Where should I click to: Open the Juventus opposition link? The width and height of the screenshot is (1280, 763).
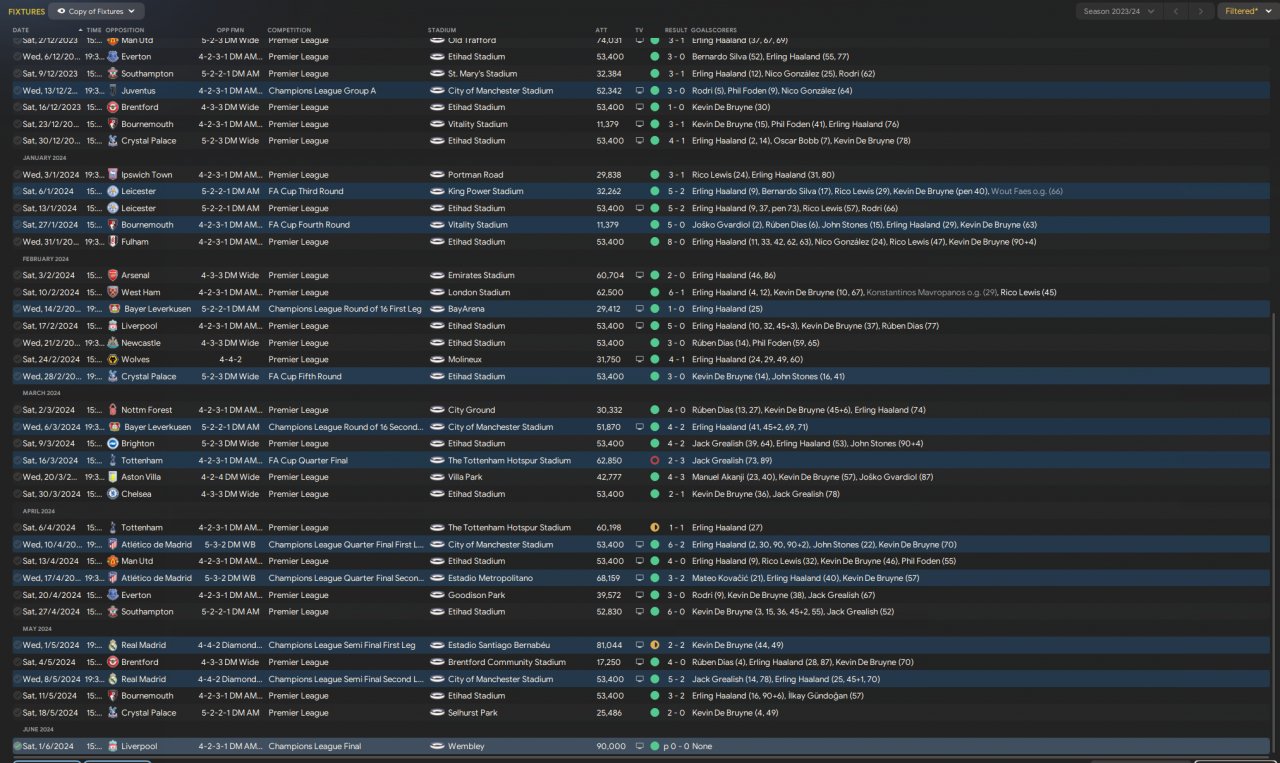139,91
